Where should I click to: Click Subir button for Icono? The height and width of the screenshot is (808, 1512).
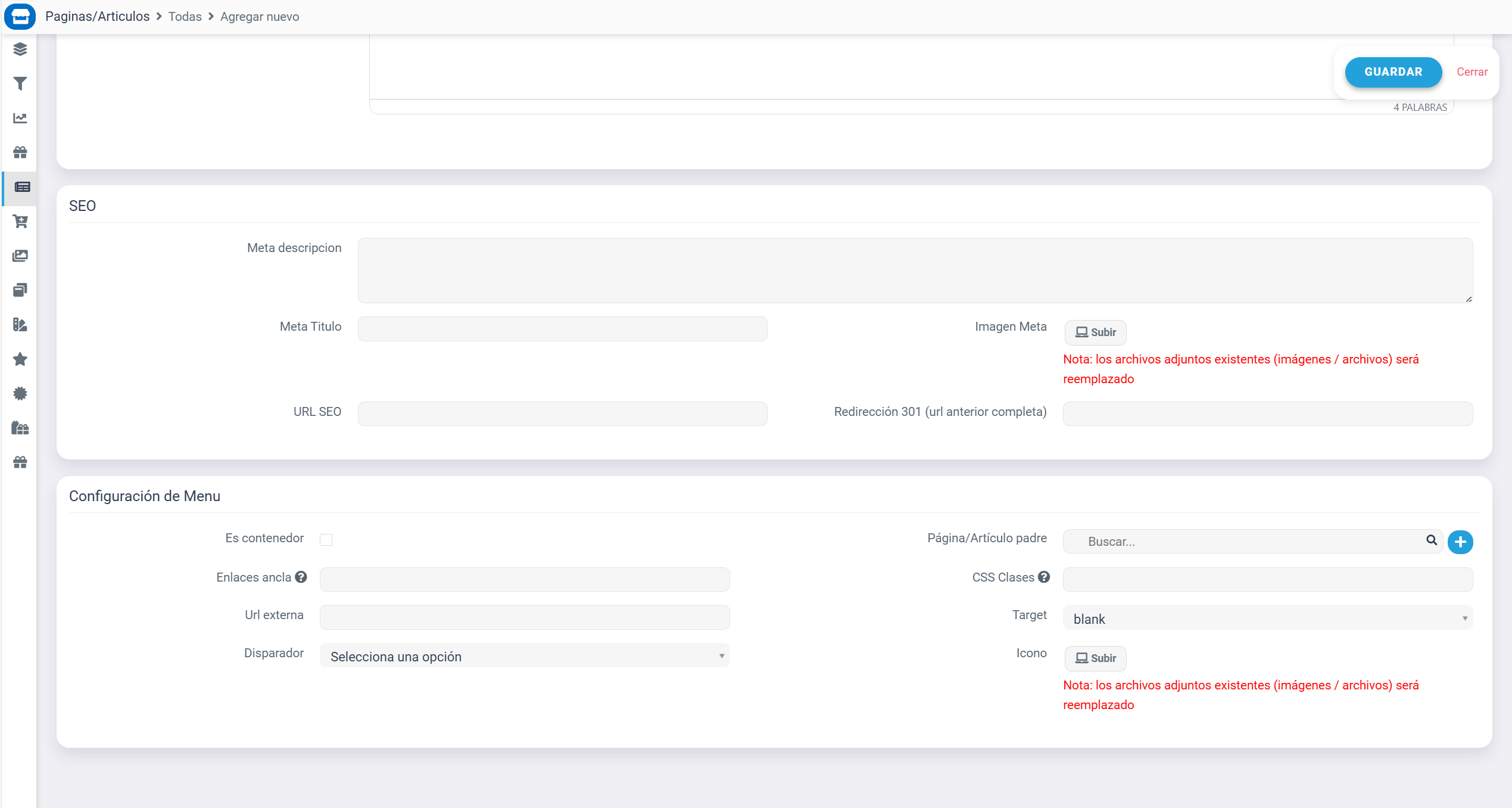tap(1095, 658)
